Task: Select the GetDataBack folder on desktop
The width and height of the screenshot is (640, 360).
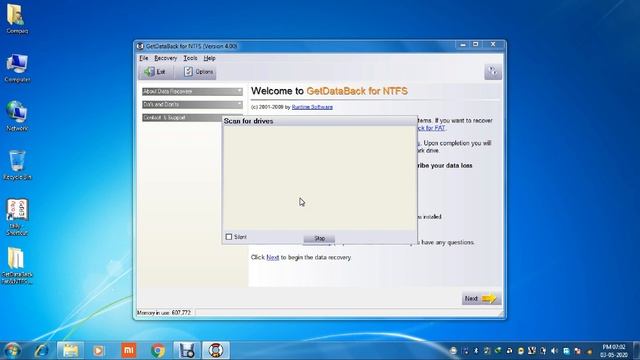Action: (17, 266)
